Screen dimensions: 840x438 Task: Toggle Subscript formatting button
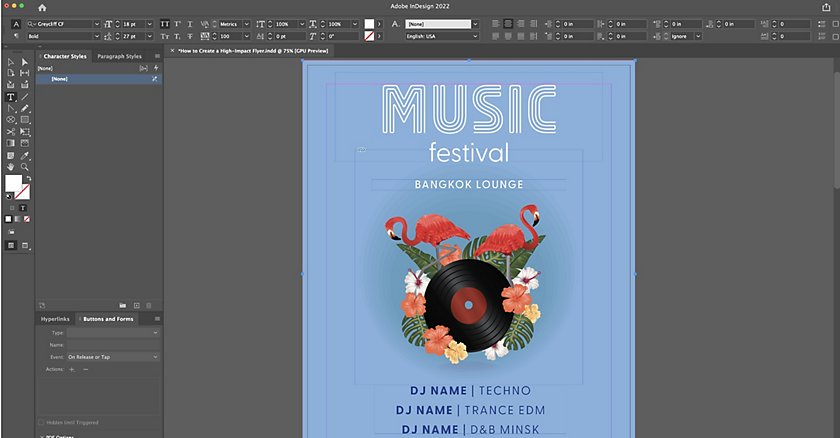coord(177,36)
